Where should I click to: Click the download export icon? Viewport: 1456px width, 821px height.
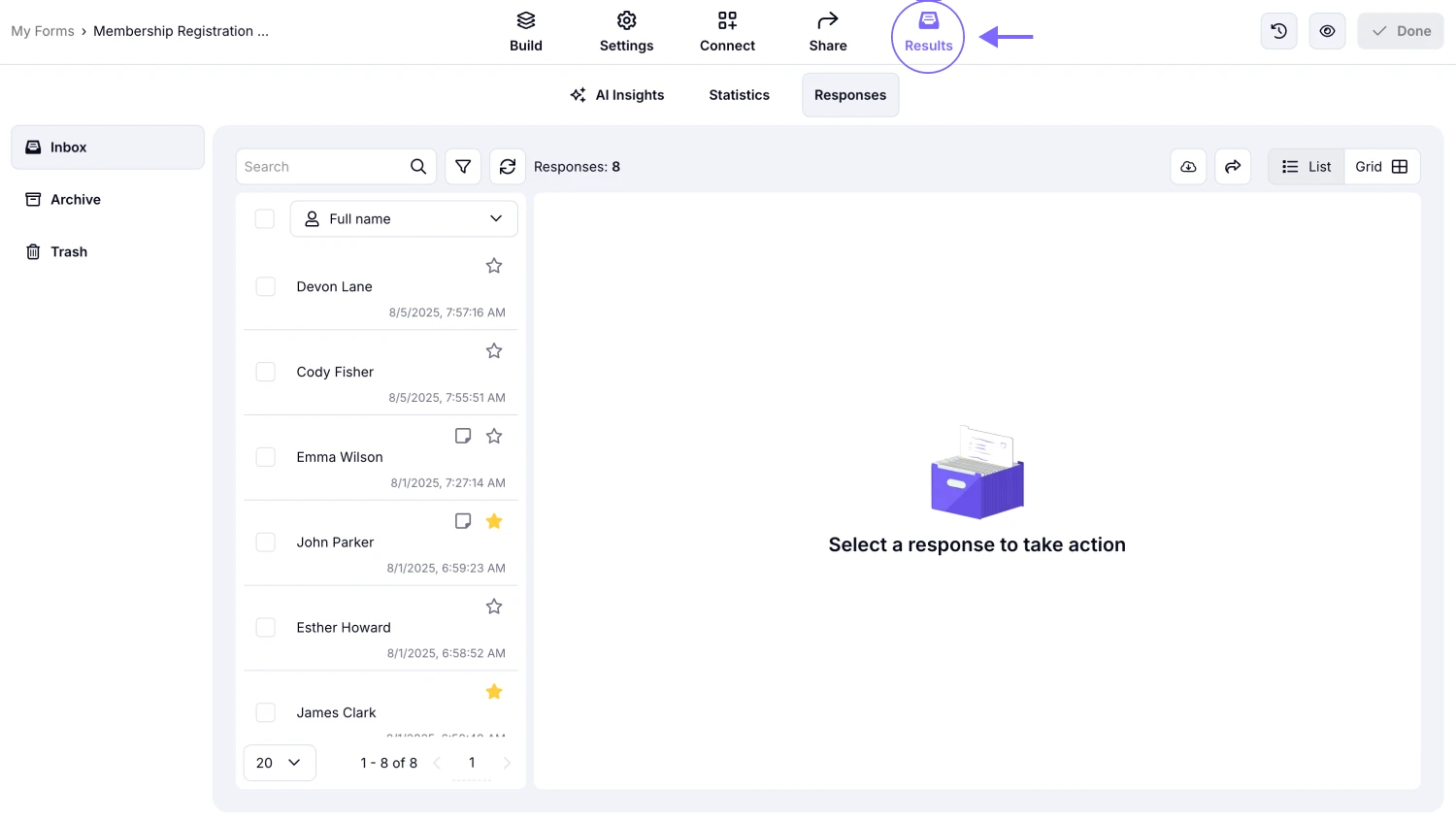point(1188,166)
